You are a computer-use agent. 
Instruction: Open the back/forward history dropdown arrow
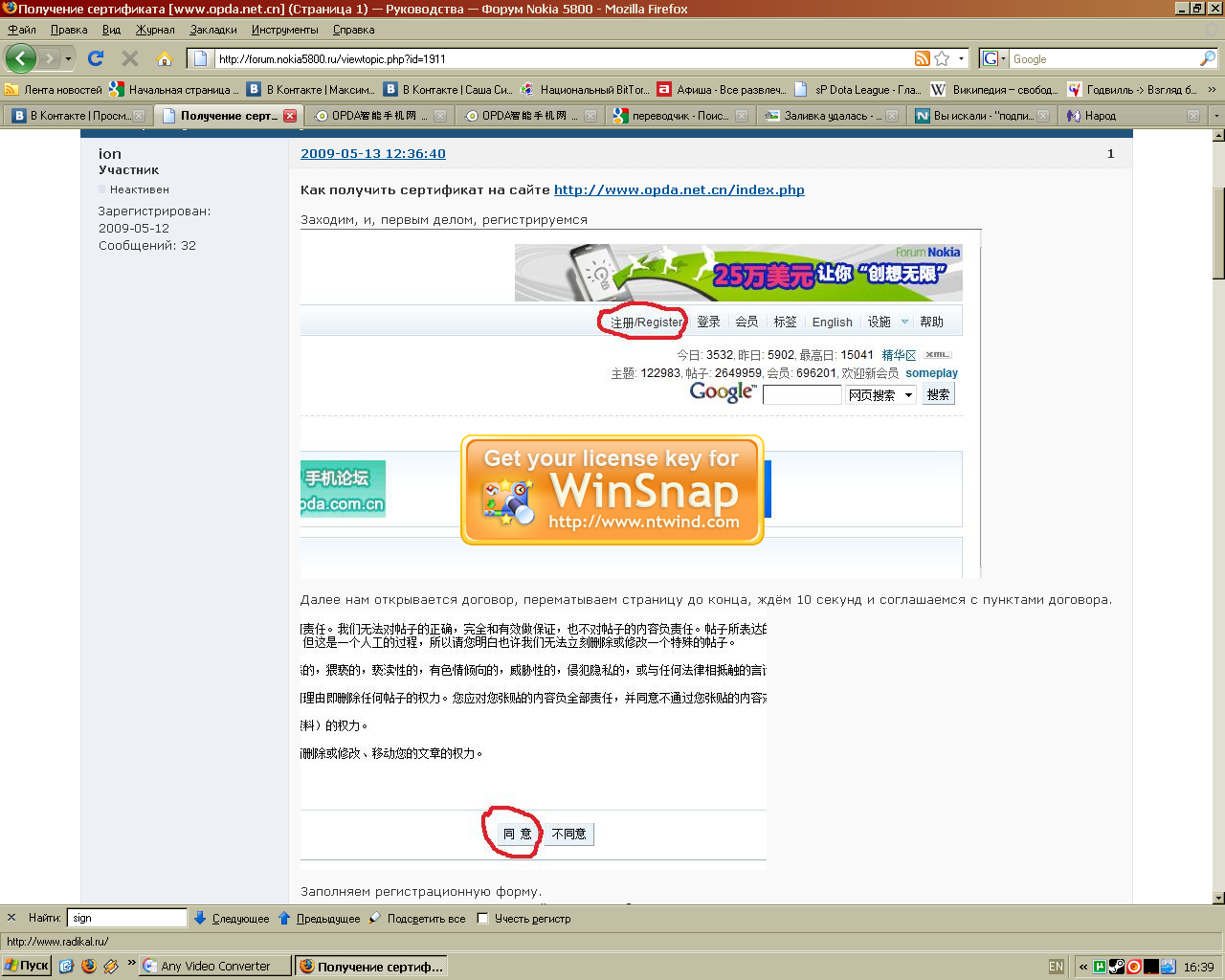(x=68, y=58)
